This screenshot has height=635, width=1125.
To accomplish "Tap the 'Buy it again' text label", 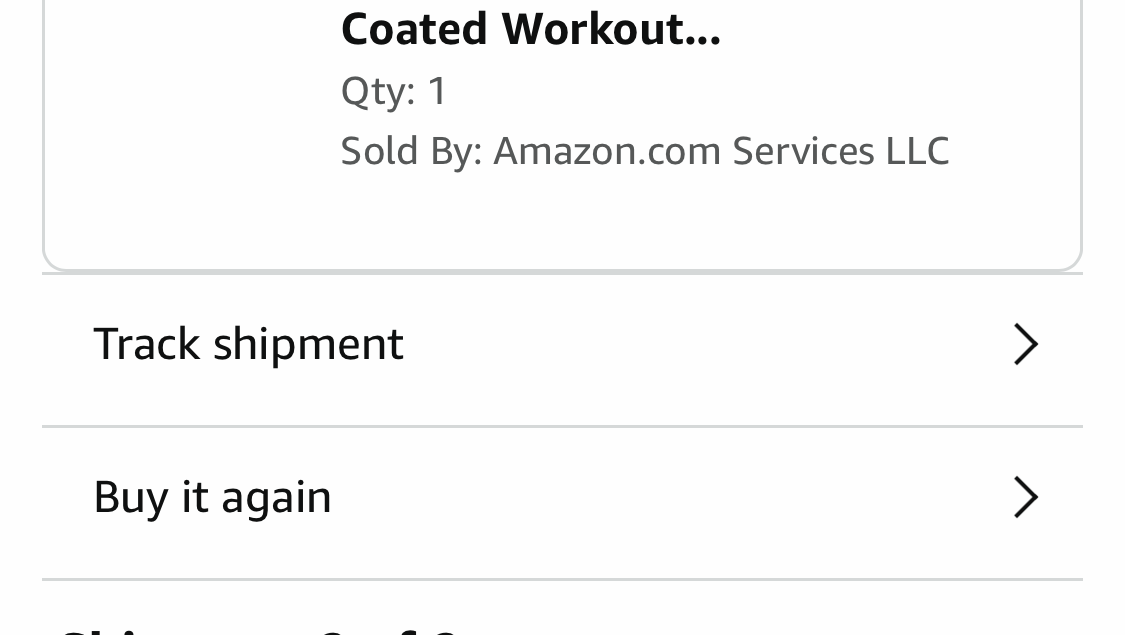I will click(x=212, y=497).
